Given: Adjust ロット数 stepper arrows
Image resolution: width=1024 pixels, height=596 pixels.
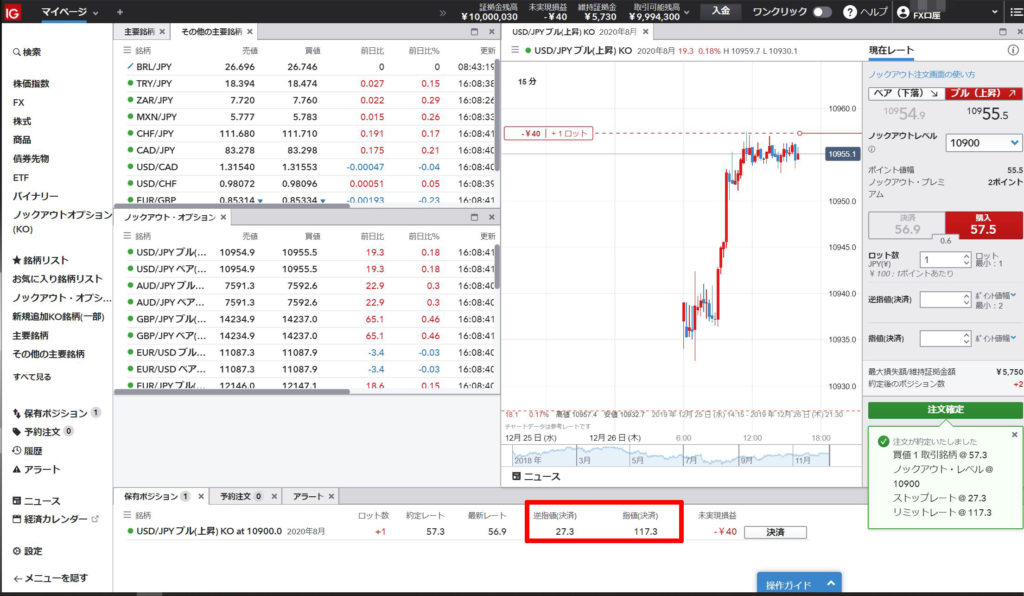Looking at the screenshot, I should pyautogui.click(x=967, y=260).
